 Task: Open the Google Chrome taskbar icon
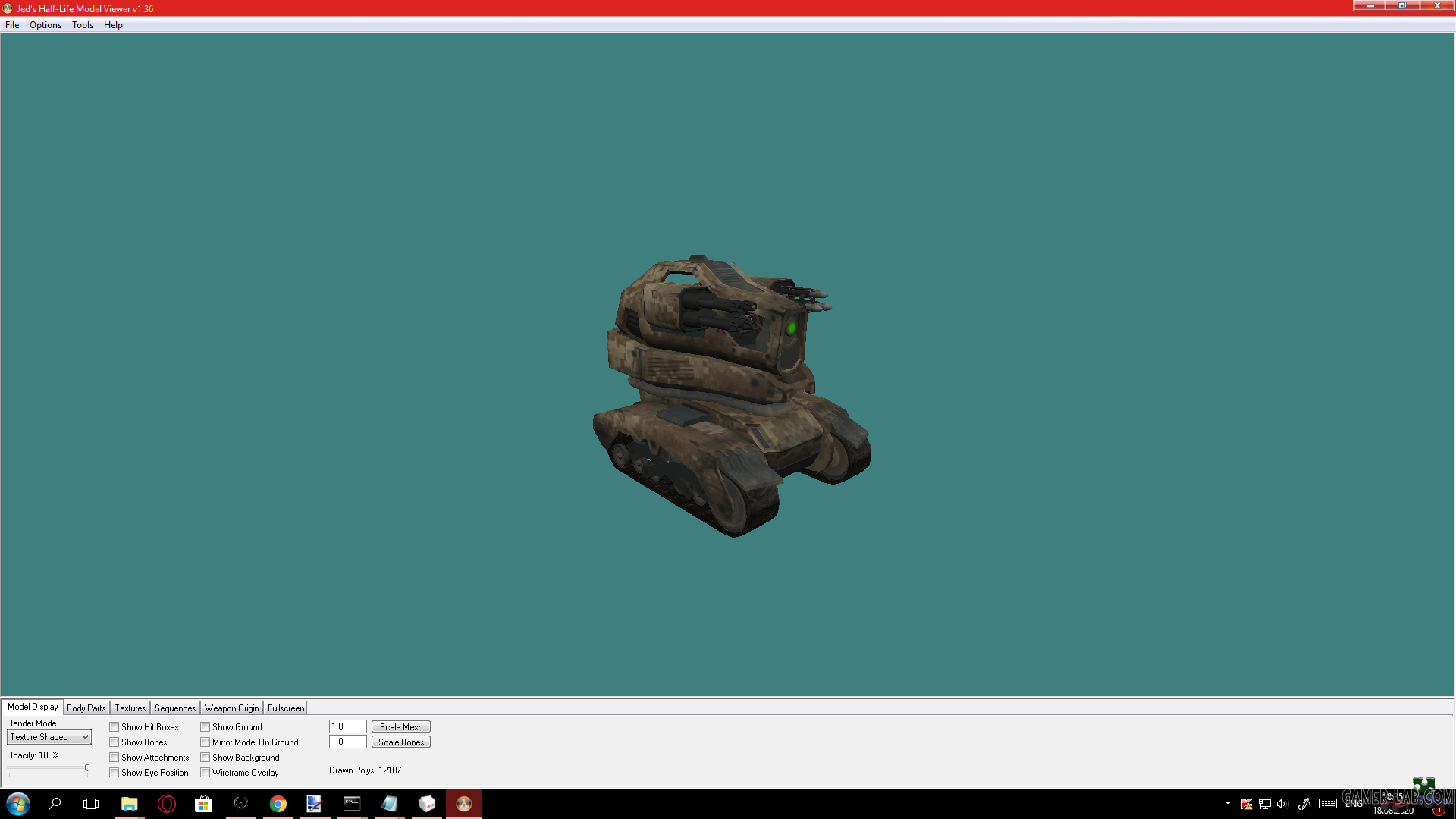click(278, 804)
